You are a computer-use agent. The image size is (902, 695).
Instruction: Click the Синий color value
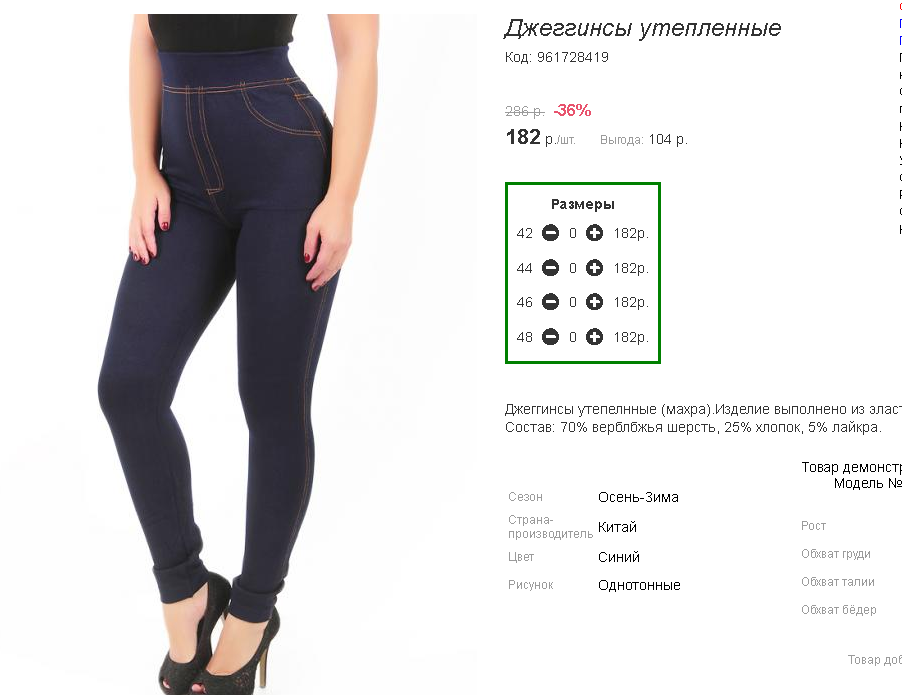point(619,557)
